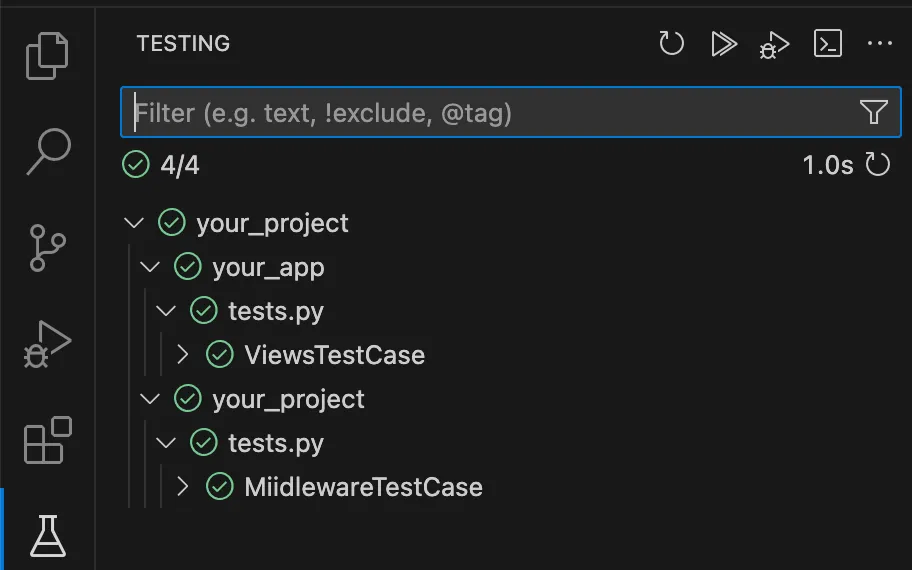Run all tests with double-play icon

click(x=724, y=44)
